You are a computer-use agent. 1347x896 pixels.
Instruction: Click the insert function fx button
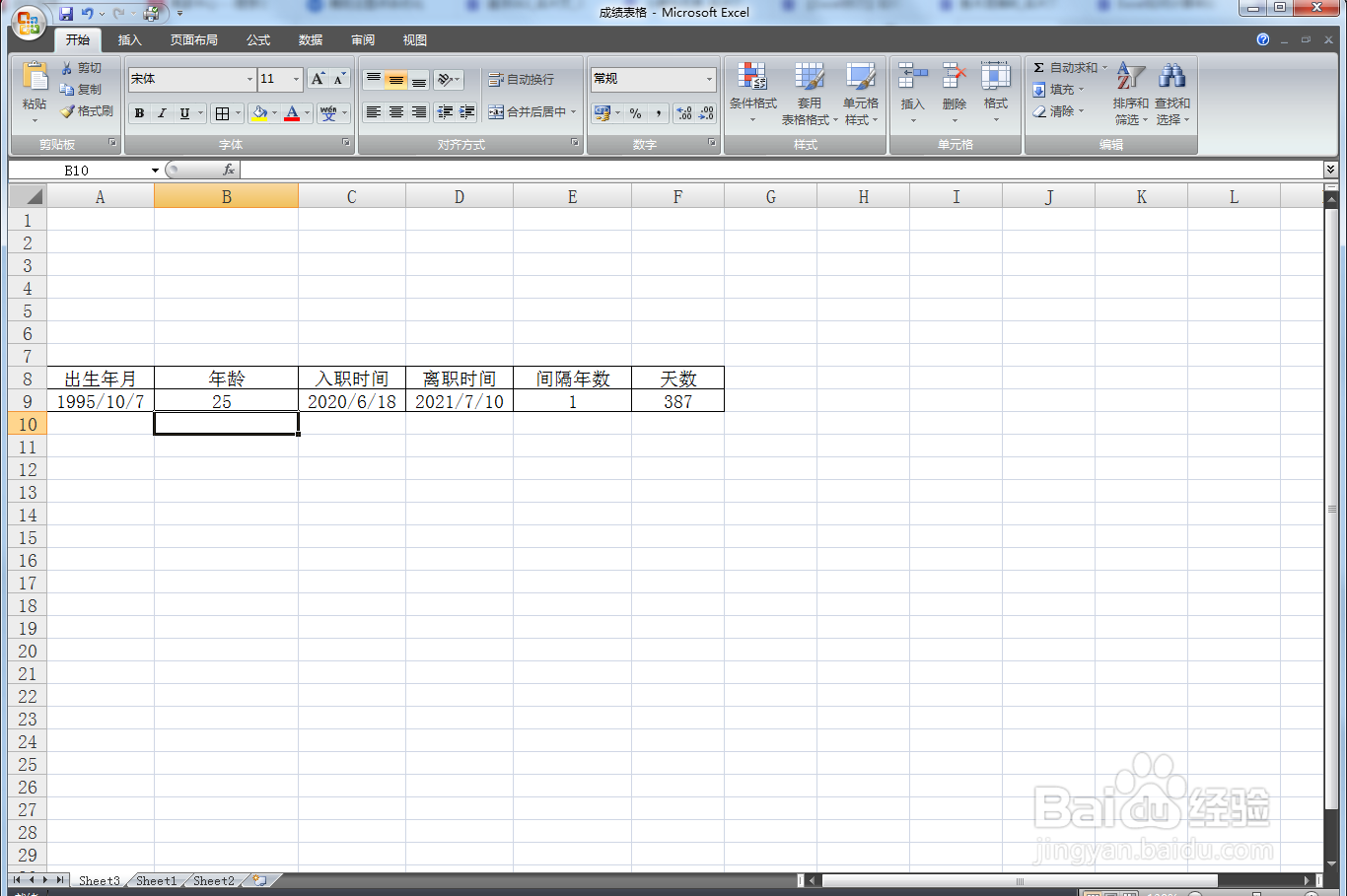point(229,171)
